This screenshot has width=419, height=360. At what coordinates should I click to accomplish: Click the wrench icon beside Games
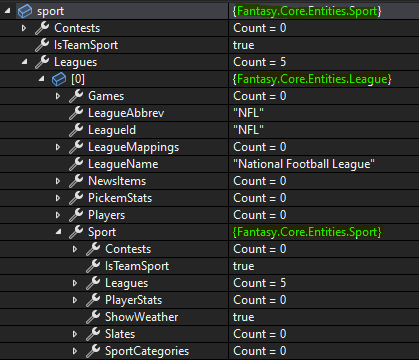(x=76, y=96)
